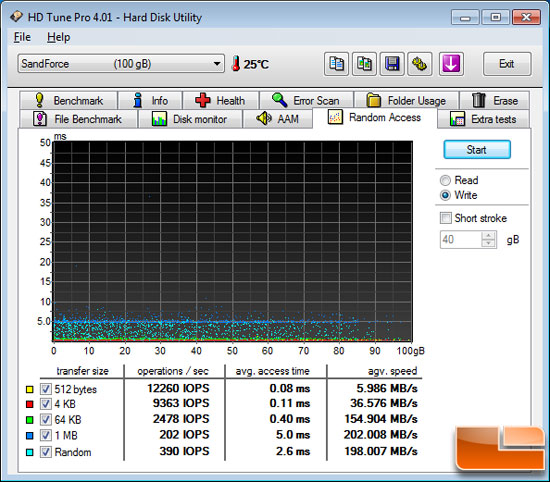The image size is (550, 482).
Task: Switch to Error Scan tab
Action: coord(306,100)
